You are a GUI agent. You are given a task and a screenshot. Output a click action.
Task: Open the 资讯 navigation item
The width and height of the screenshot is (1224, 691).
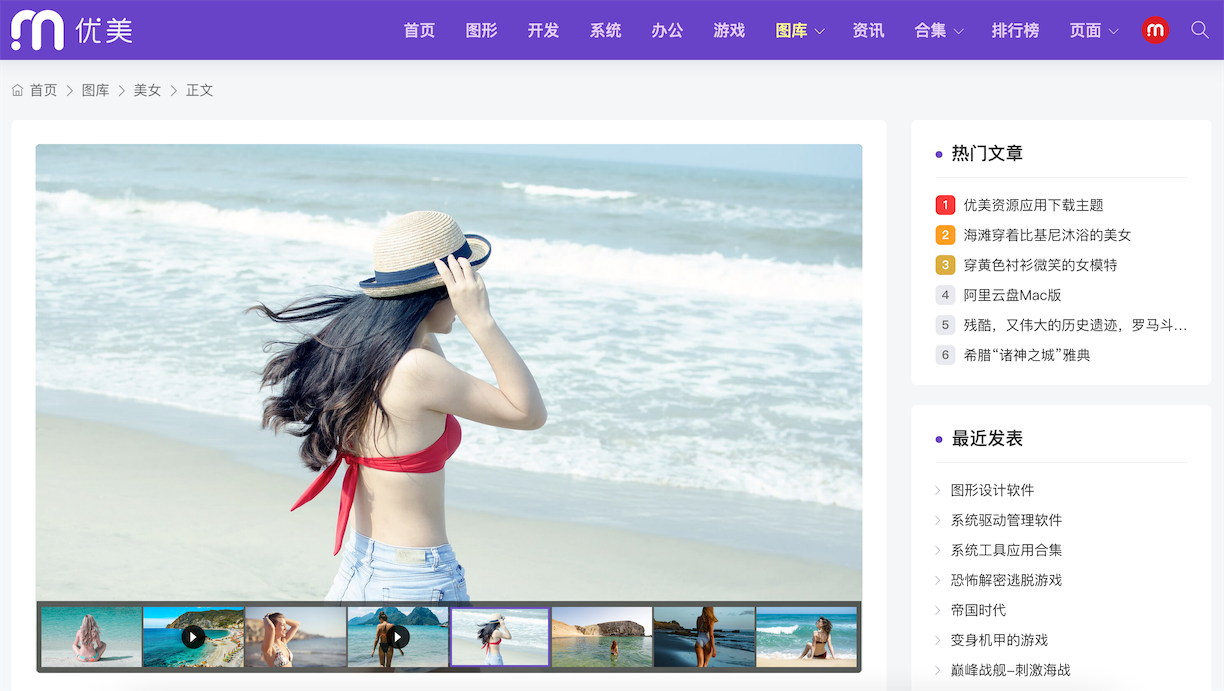(x=868, y=31)
